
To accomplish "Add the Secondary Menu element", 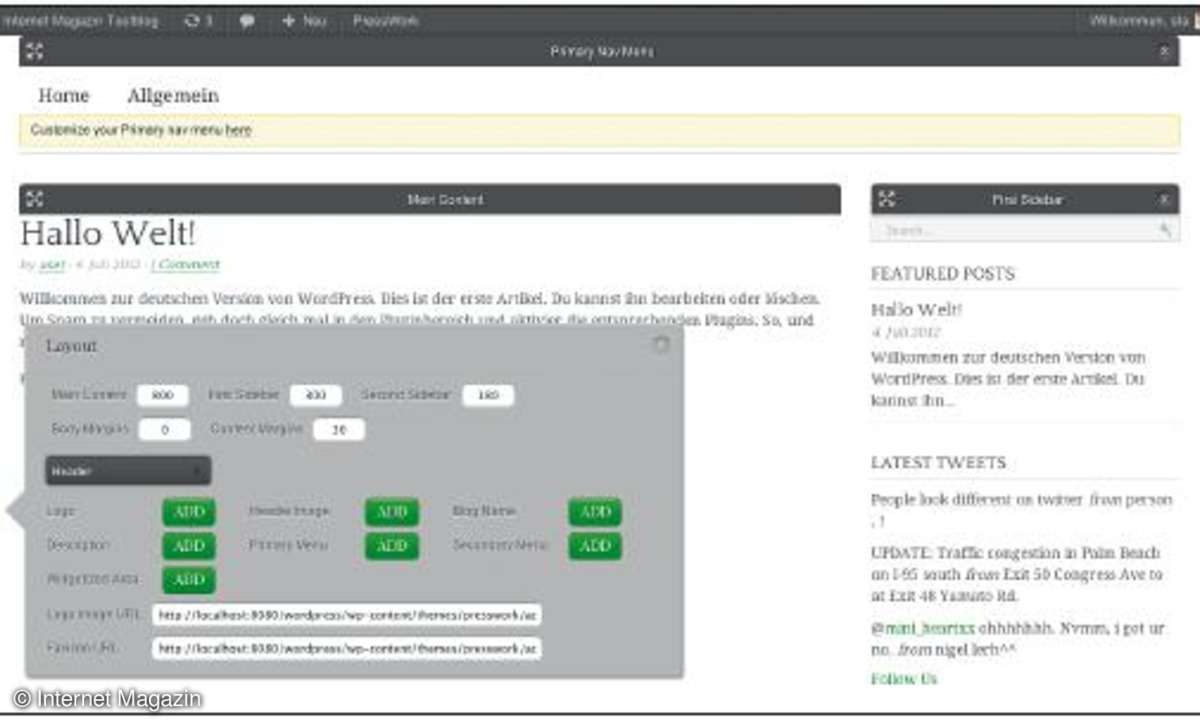I will point(595,546).
